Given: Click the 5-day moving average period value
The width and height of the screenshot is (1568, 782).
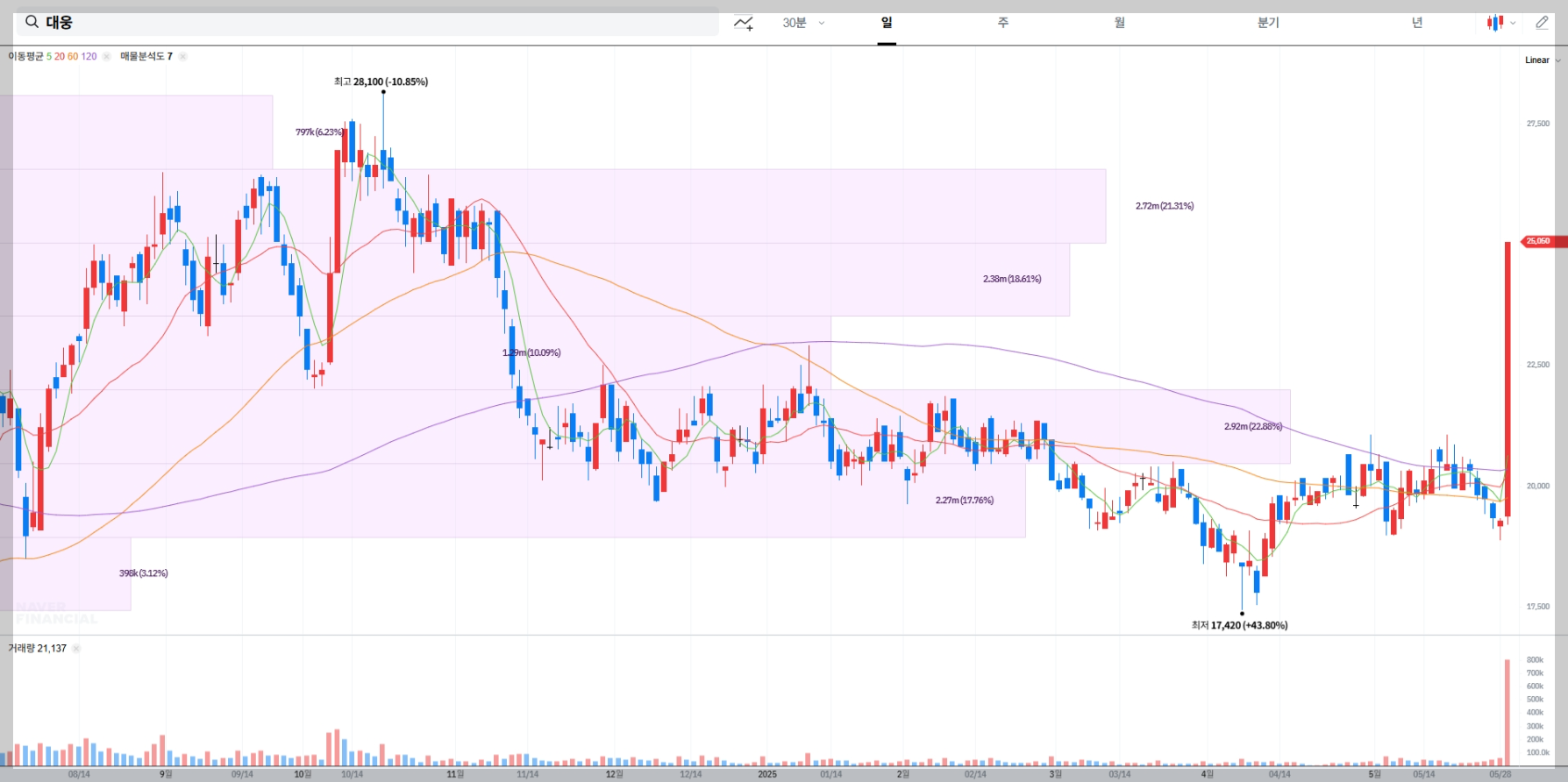Looking at the screenshot, I should (x=49, y=56).
